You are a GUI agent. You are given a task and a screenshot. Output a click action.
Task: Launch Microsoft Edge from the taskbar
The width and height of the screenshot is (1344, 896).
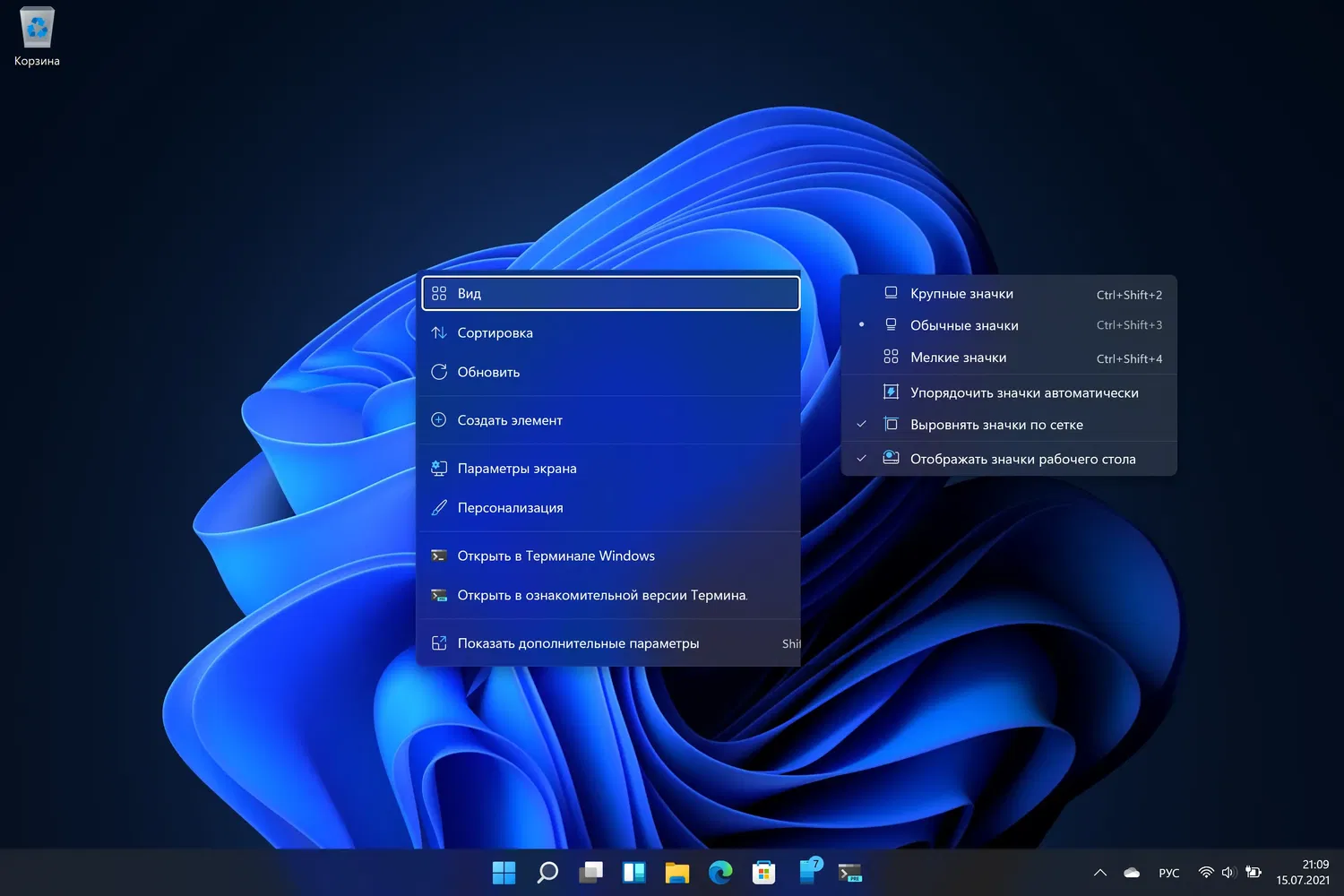point(720,873)
